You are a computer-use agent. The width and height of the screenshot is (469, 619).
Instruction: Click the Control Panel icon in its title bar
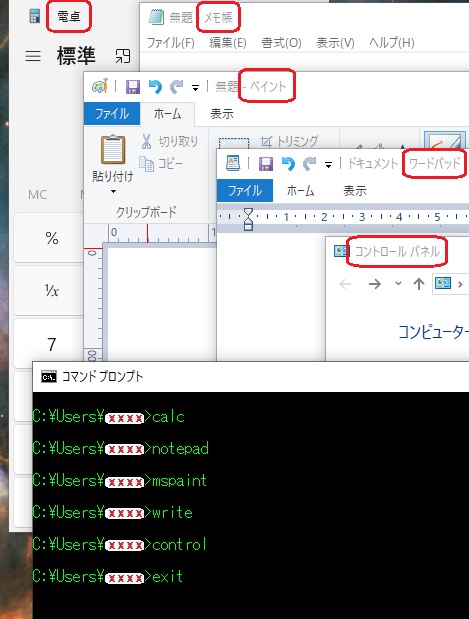coord(341,251)
